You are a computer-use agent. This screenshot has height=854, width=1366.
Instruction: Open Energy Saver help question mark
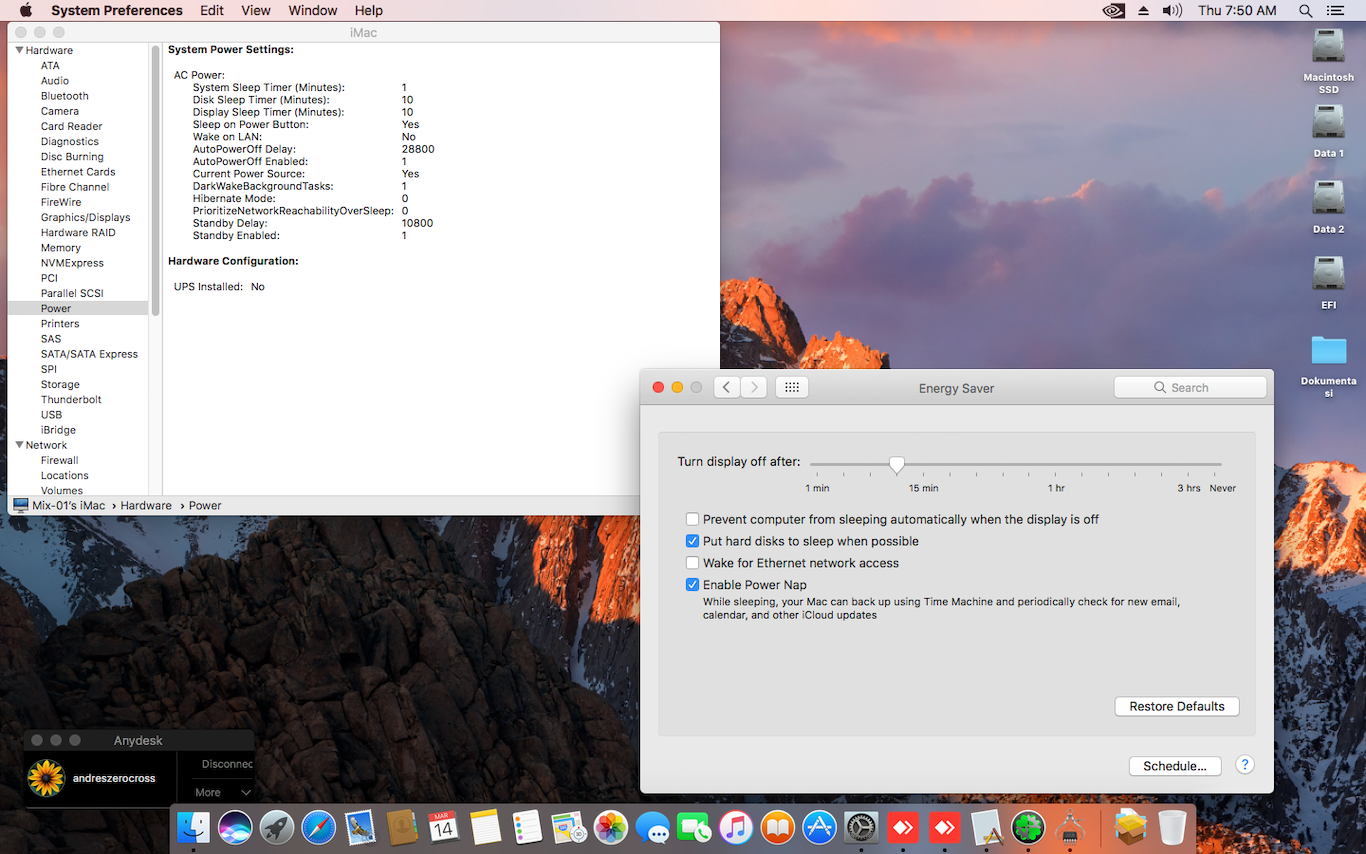(x=1245, y=765)
